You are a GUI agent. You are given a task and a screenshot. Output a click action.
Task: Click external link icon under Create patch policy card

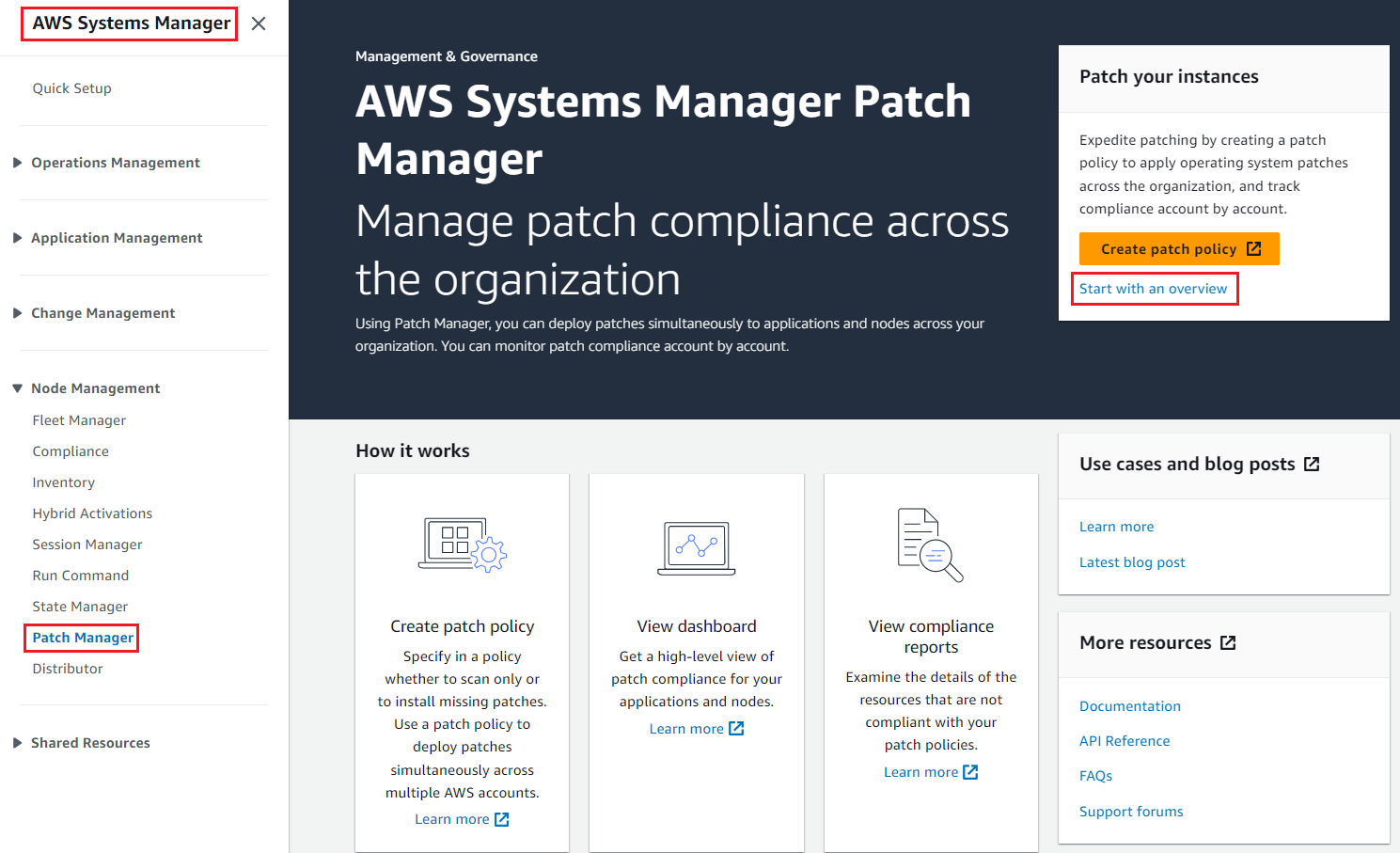502,819
